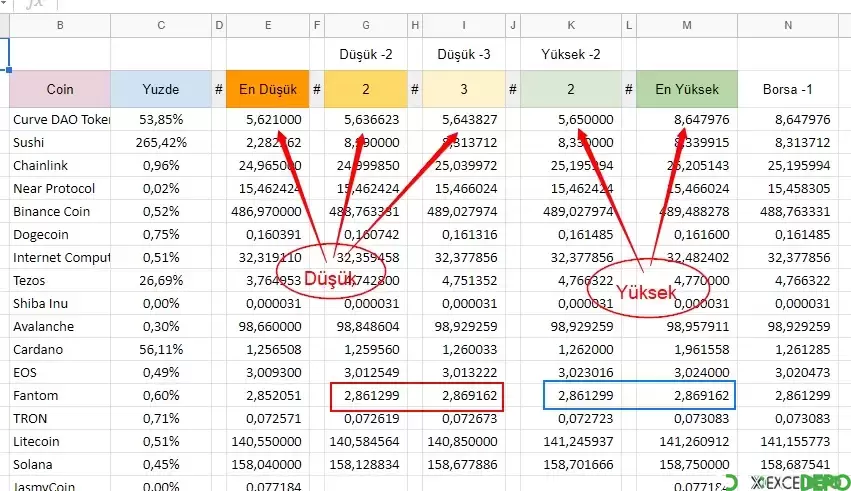Select the Avalanche cell
Image resolution: width=851 pixels, height=491 pixels.
click(60, 327)
